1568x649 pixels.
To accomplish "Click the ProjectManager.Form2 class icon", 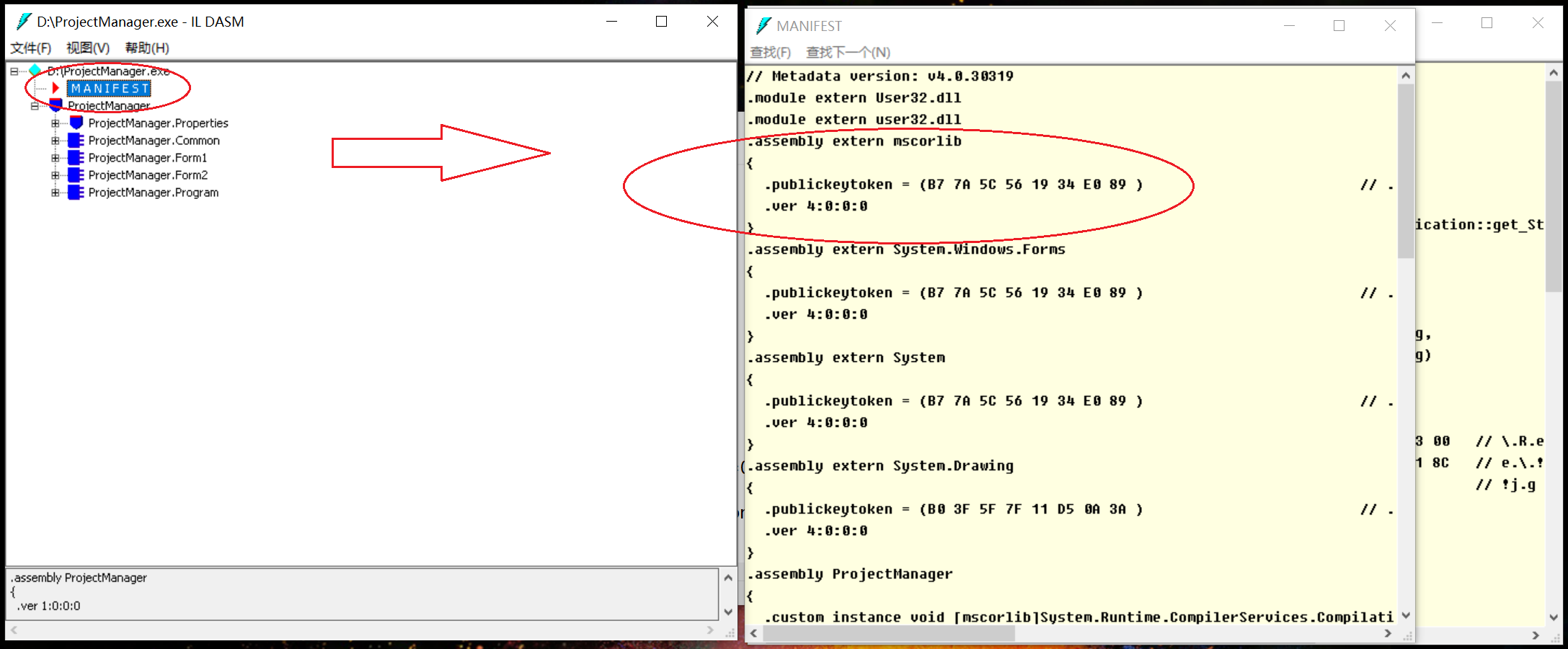I will (76, 175).
